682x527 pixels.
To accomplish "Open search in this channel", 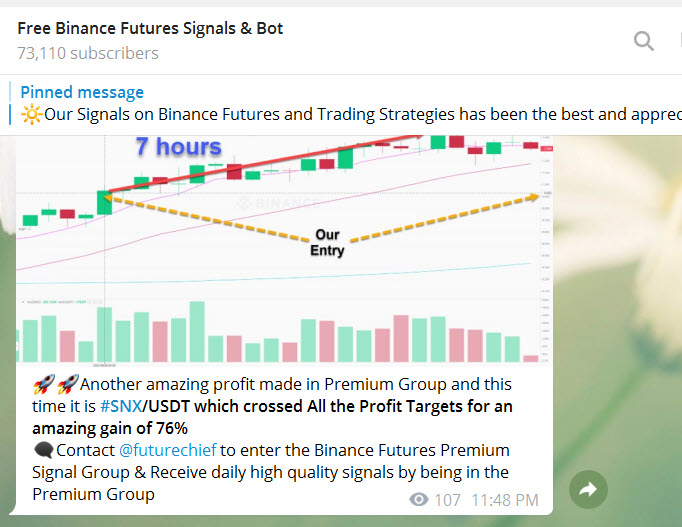I will pyautogui.click(x=644, y=40).
